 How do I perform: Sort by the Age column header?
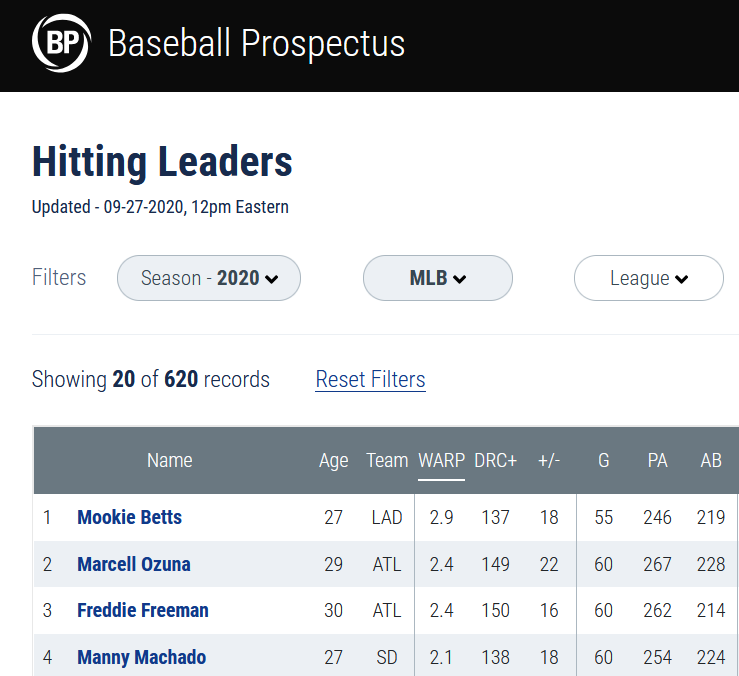334,461
